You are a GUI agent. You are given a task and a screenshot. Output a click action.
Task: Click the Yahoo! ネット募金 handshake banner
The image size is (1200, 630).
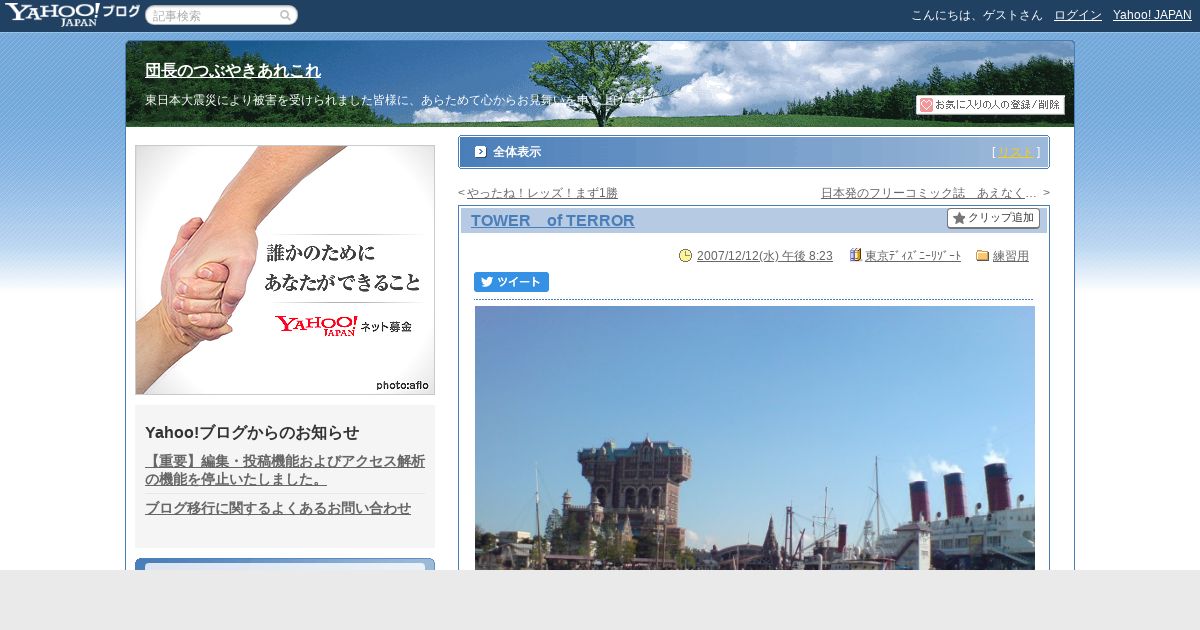[x=285, y=270]
